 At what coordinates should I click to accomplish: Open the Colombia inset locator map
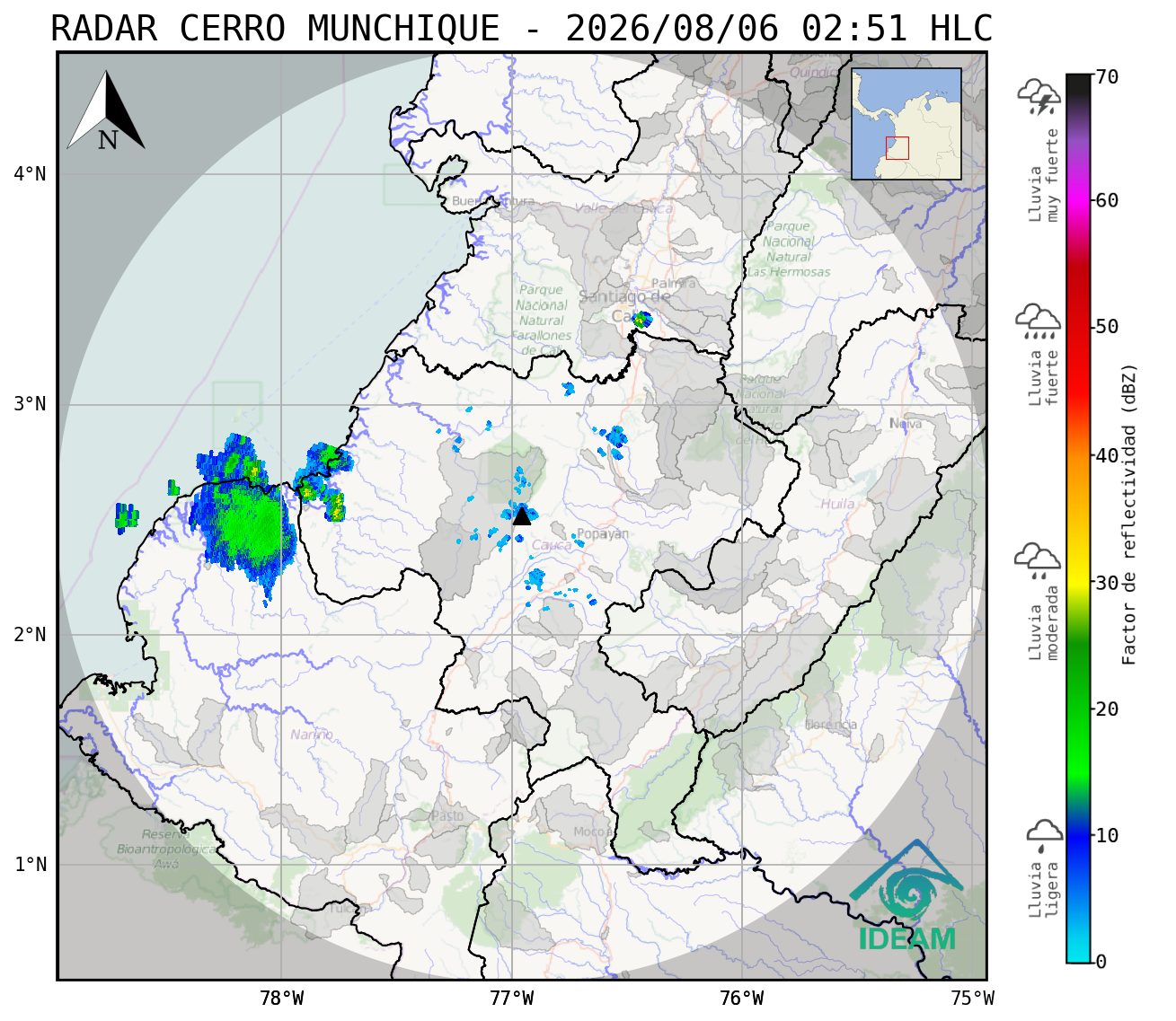[x=906, y=124]
